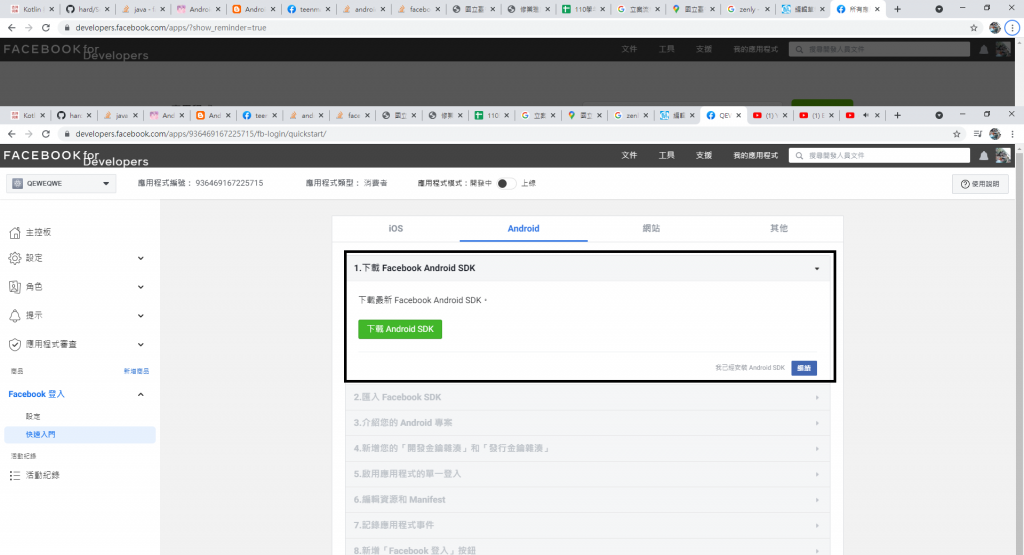Expand step 3 介紹您的 Android 專案
This screenshot has width=1024, height=555.
pos(588,422)
